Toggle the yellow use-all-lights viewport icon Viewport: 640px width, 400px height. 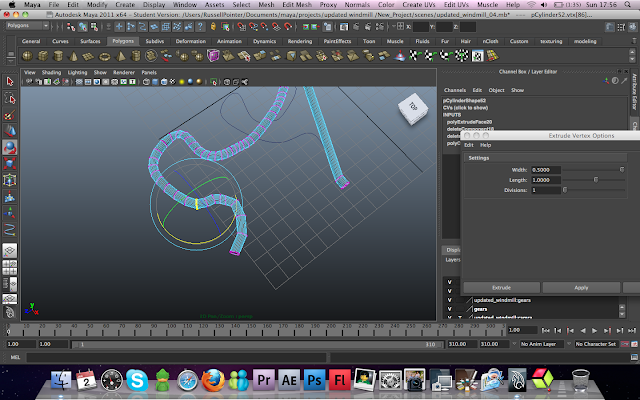pos(182,82)
